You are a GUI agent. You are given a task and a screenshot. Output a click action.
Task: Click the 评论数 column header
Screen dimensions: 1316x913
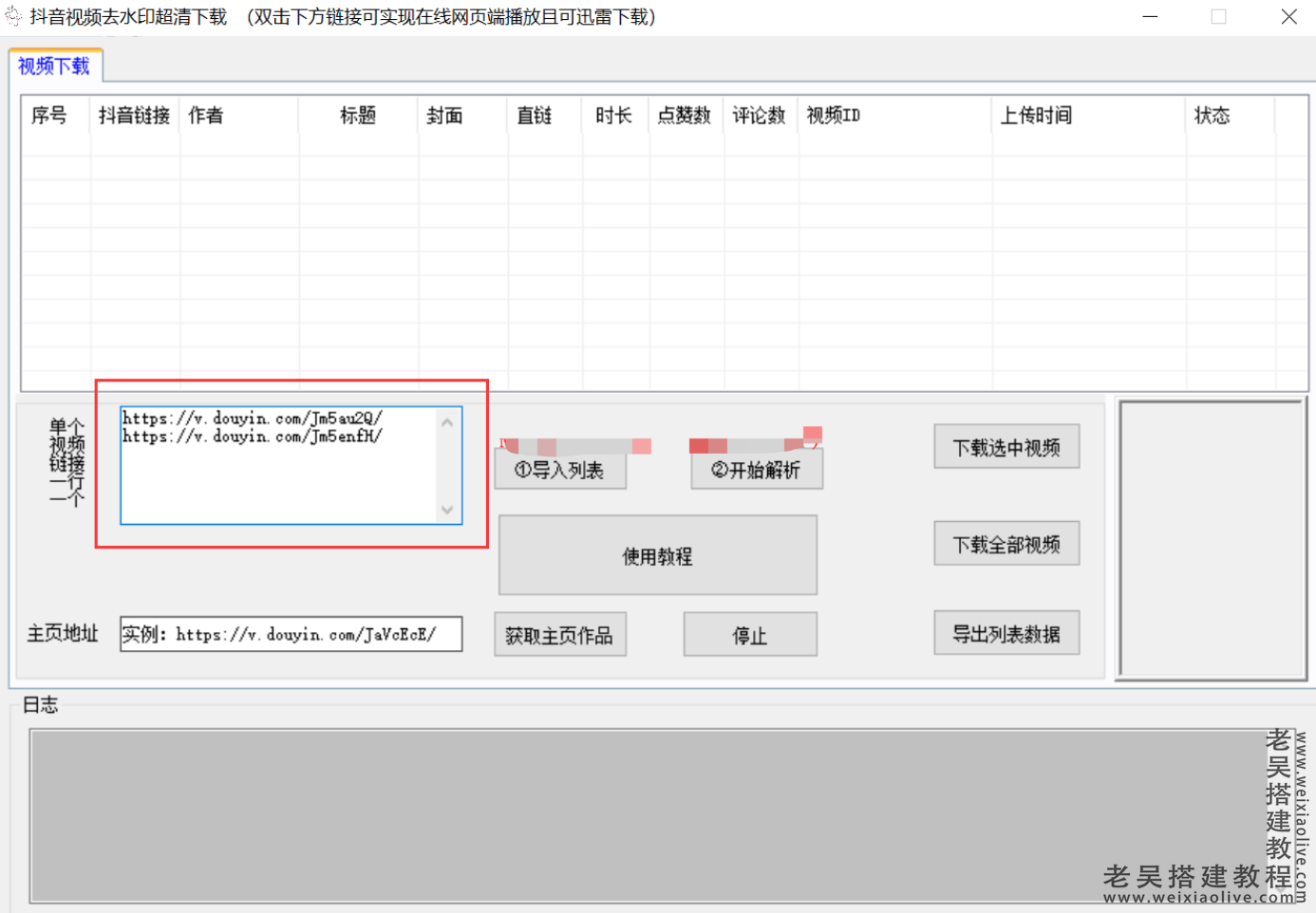coord(760,116)
